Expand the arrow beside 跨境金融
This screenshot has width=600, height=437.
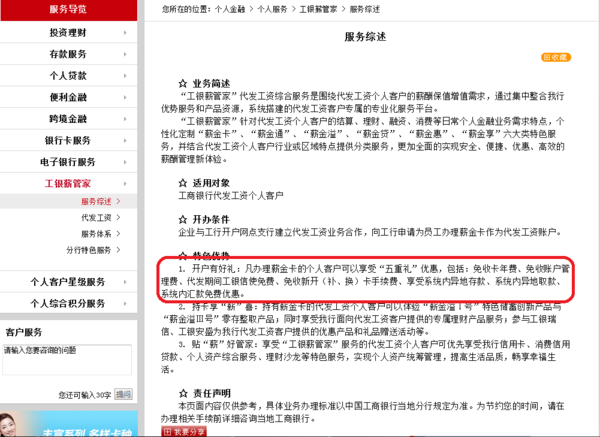point(125,119)
